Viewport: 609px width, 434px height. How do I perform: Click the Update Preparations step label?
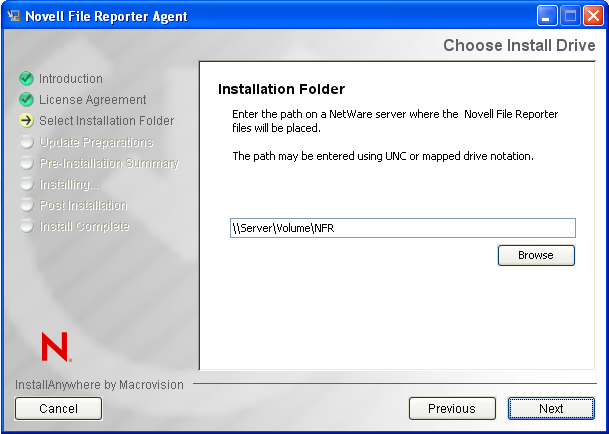click(x=96, y=142)
